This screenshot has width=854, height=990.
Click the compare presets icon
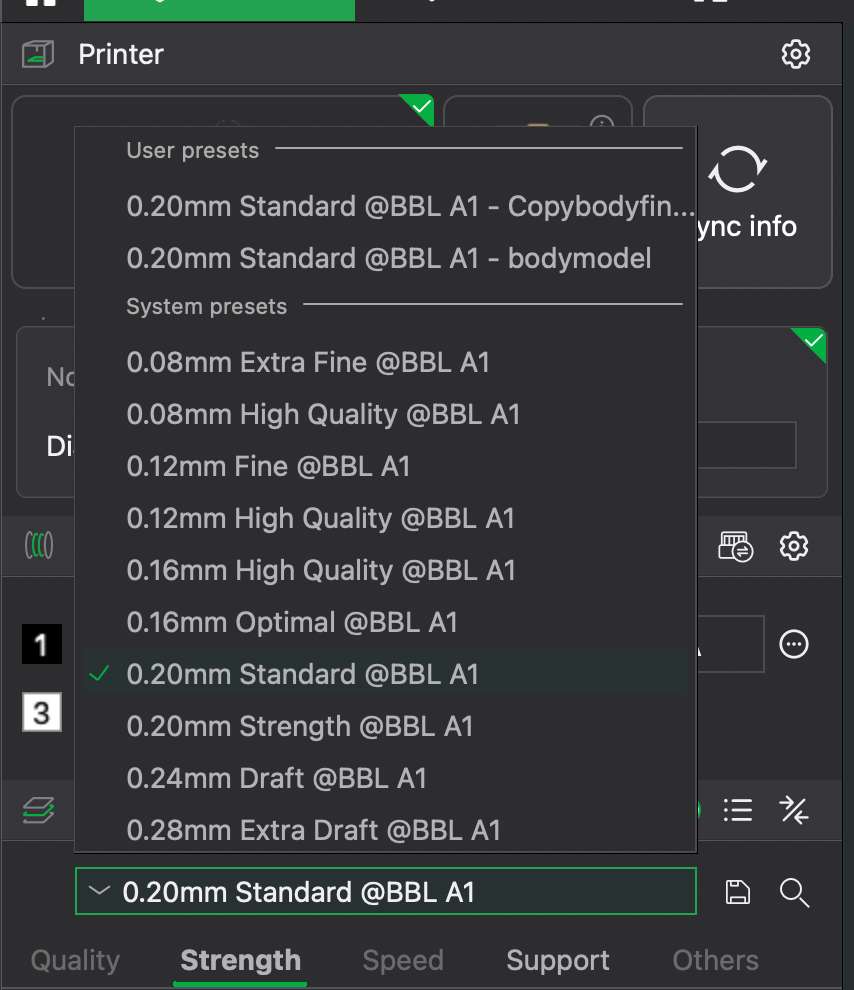tap(794, 810)
